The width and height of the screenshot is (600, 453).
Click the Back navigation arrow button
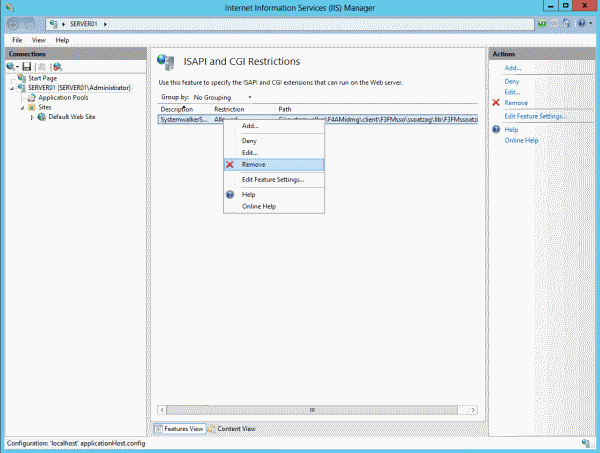coord(13,25)
